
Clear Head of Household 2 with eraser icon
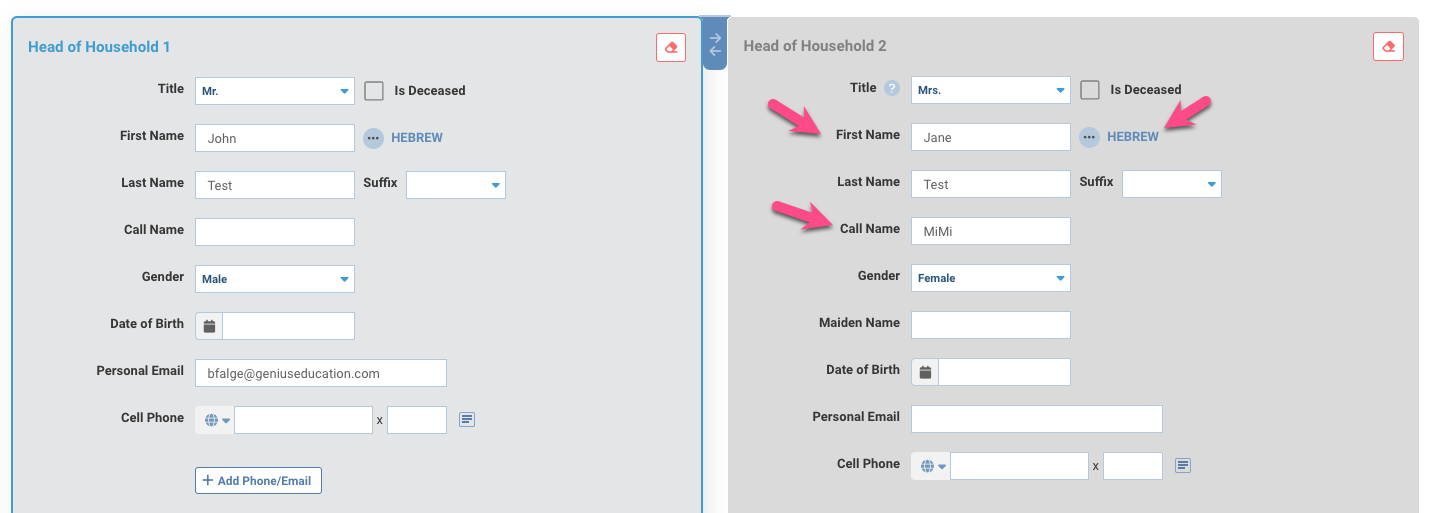point(1388,46)
